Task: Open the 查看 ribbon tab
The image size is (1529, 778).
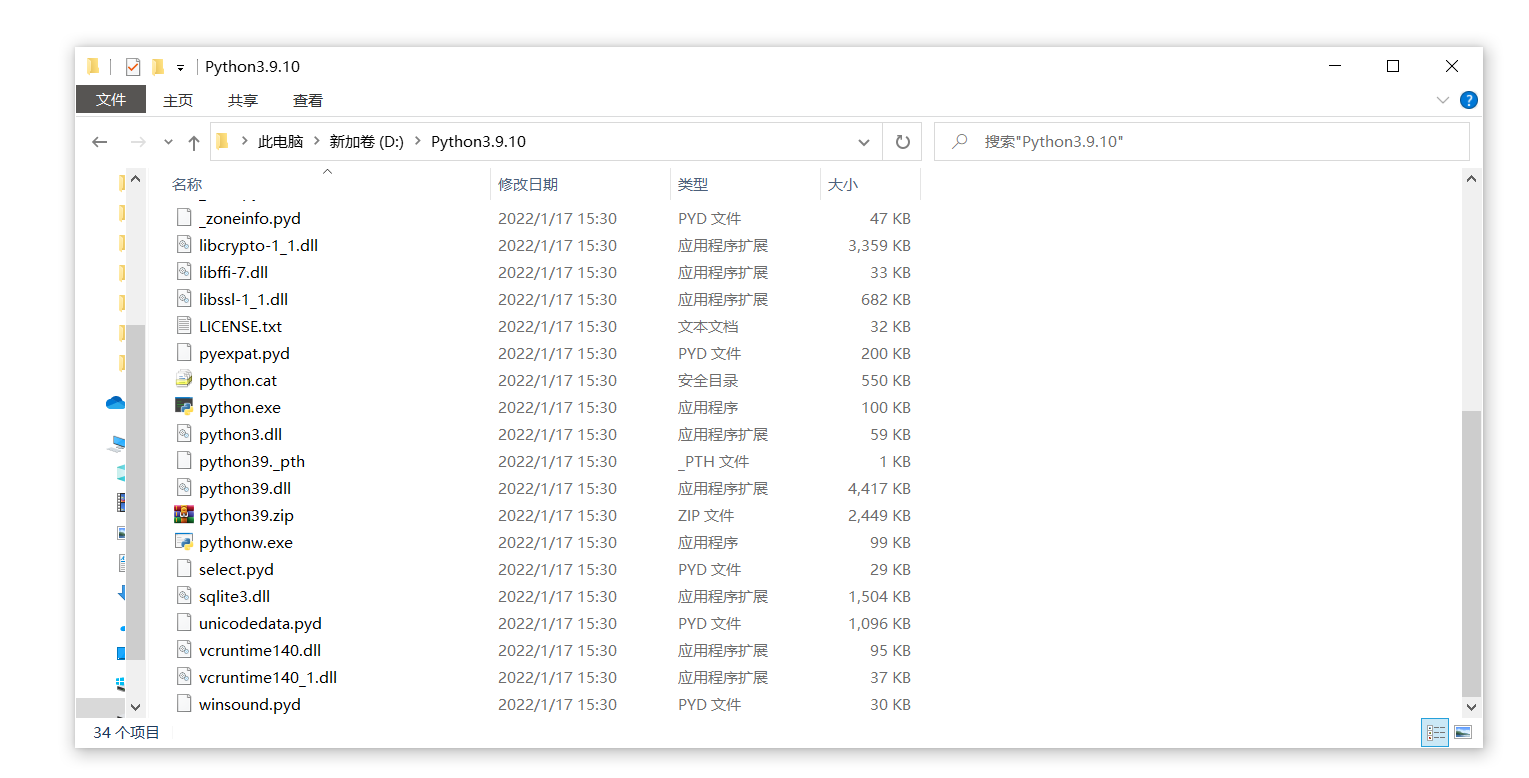Action: [x=308, y=100]
